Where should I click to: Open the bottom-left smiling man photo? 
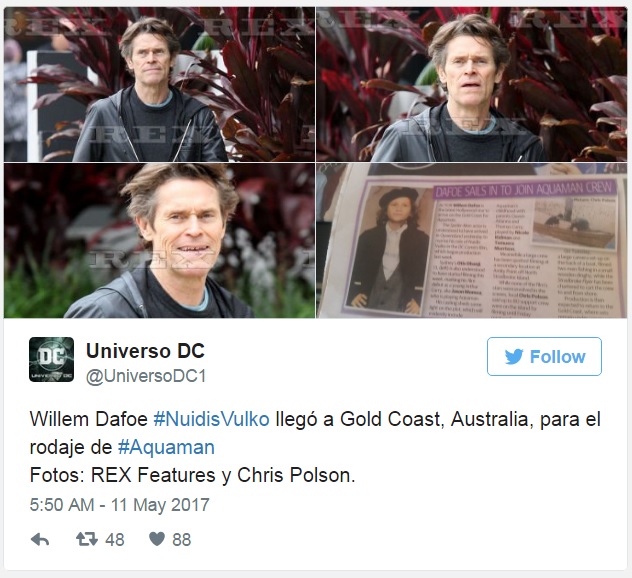pyautogui.click(x=159, y=241)
